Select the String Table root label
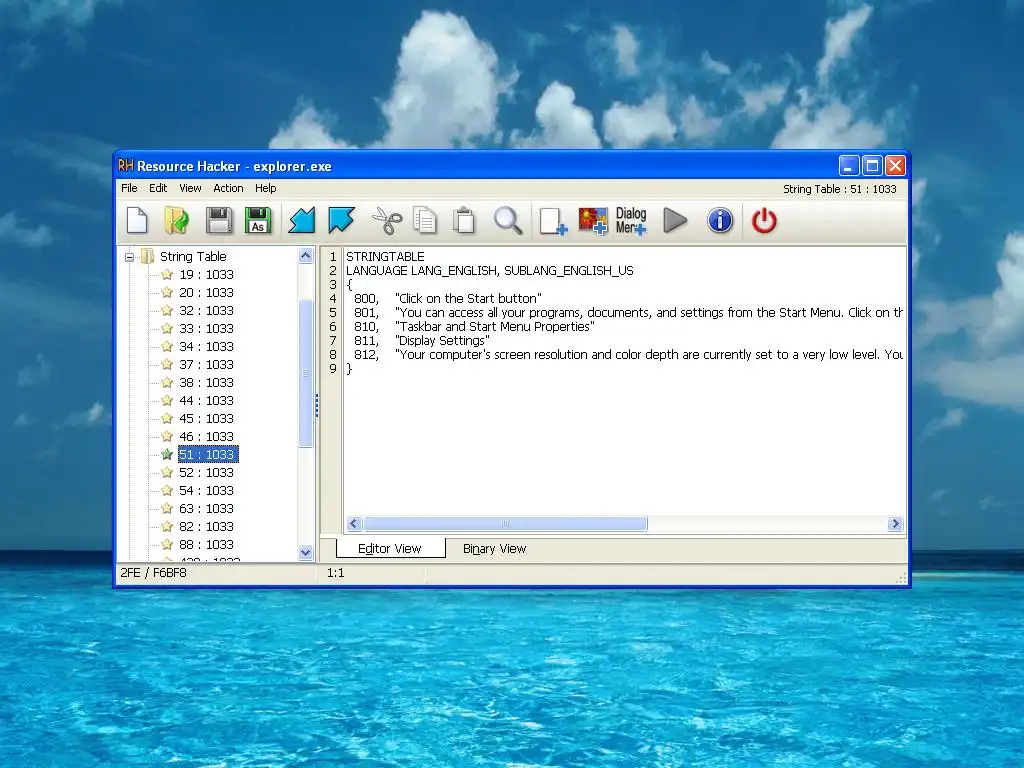This screenshot has height=768, width=1024. point(193,256)
